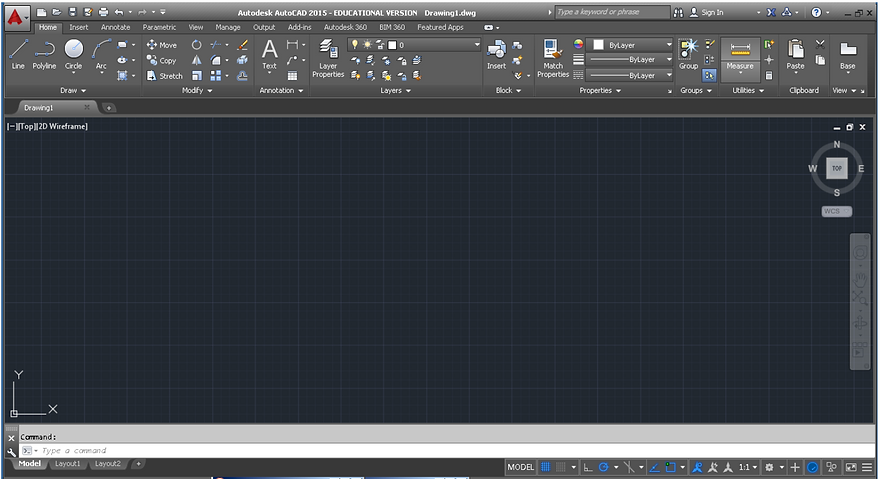Click the Plot printer icon in quick access
The image size is (880, 480).
tap(103, 12)
